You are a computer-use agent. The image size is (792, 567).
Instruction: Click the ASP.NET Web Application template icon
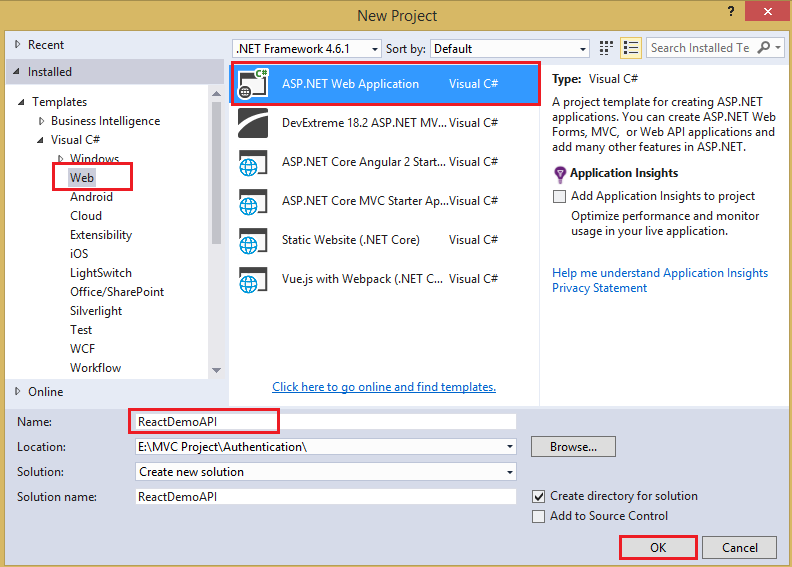pos(253,84)
